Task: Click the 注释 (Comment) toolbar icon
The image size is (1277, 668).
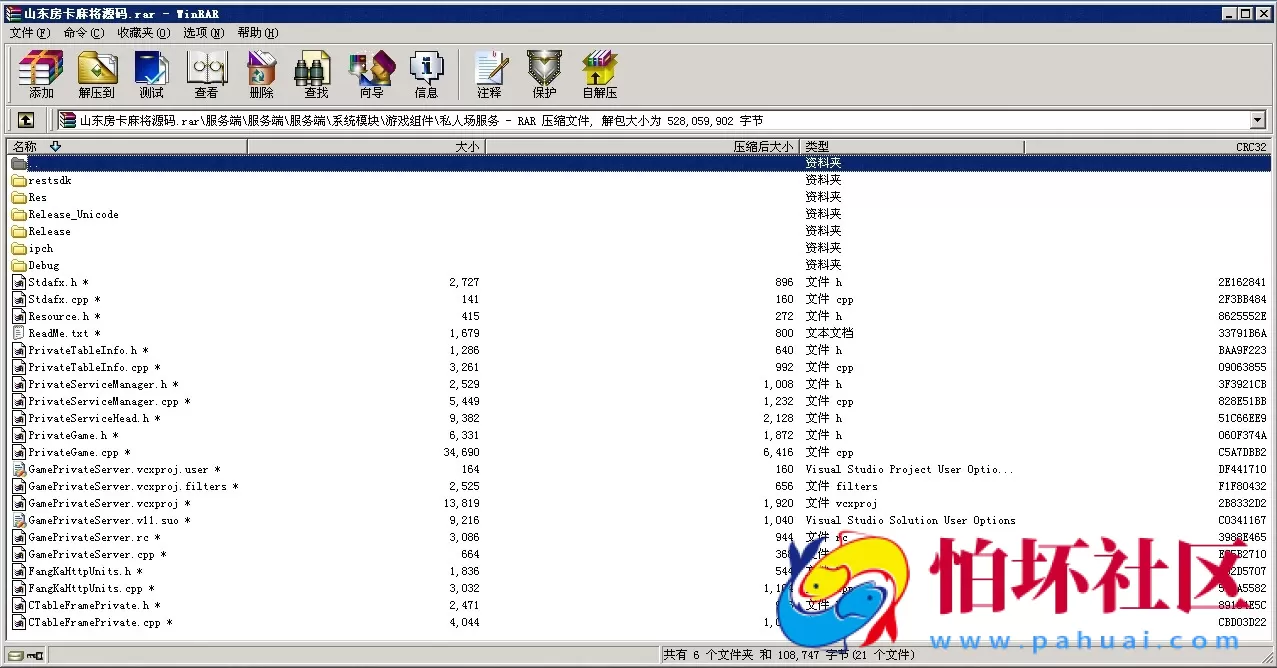Action: (x=489, y=74)
